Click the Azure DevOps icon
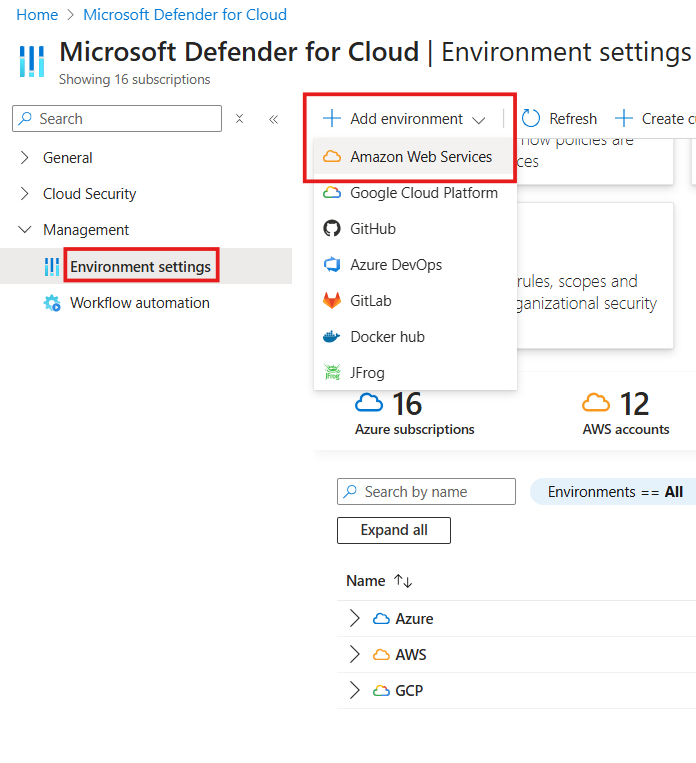The width and height of the screenshot is (696, 763). (x=332, y=265)
